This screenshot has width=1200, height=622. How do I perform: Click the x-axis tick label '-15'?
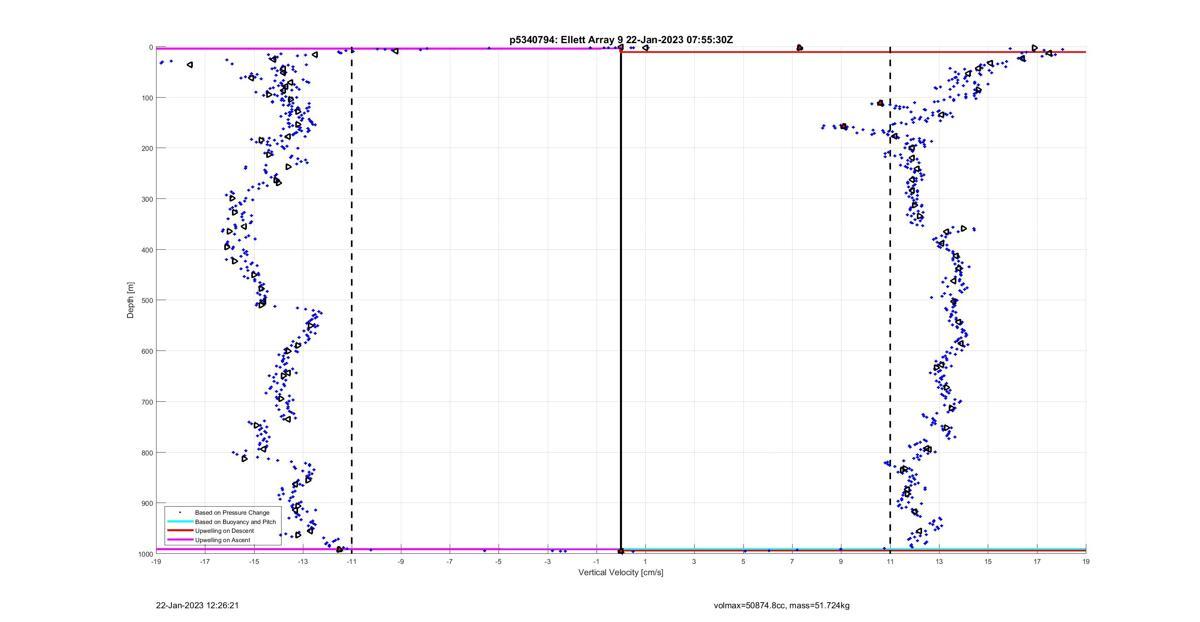[254, 561]
